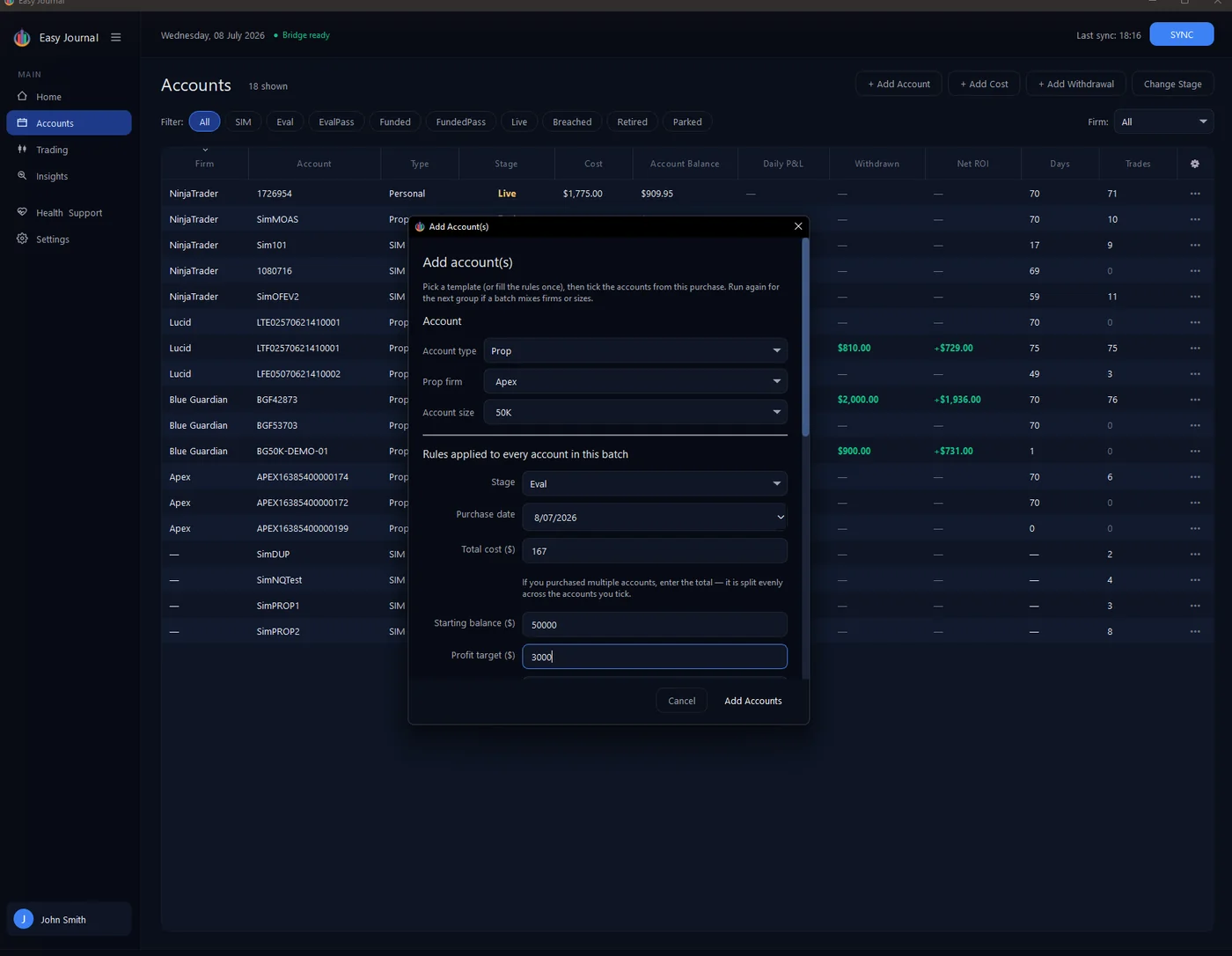Click the + Add Withdrawal button
The image size is (1232, 956).
1075,84
